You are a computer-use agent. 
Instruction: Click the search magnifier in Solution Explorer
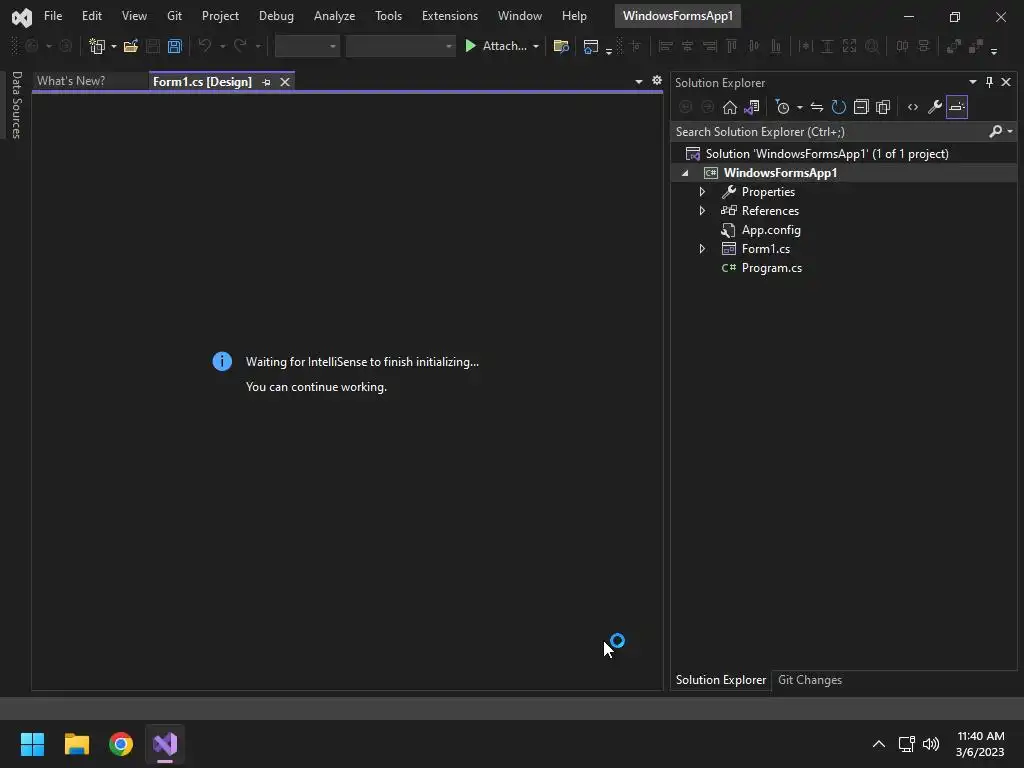pos(995,131)
